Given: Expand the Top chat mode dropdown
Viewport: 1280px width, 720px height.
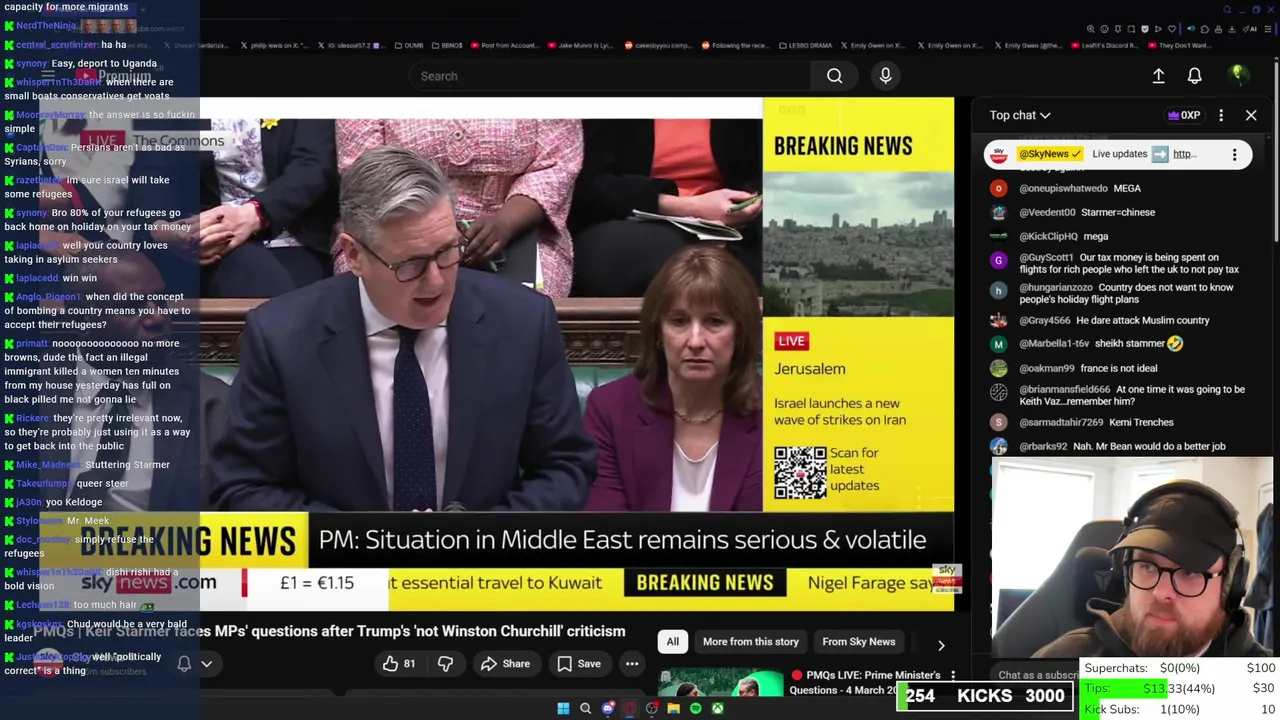Looking at the screenshot, I should point(1020,115).
